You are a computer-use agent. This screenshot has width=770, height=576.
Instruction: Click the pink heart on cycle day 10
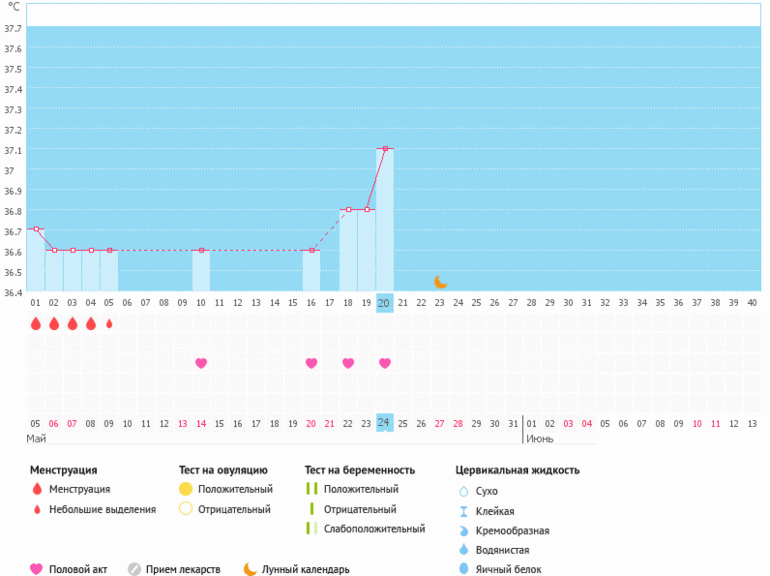201,363
